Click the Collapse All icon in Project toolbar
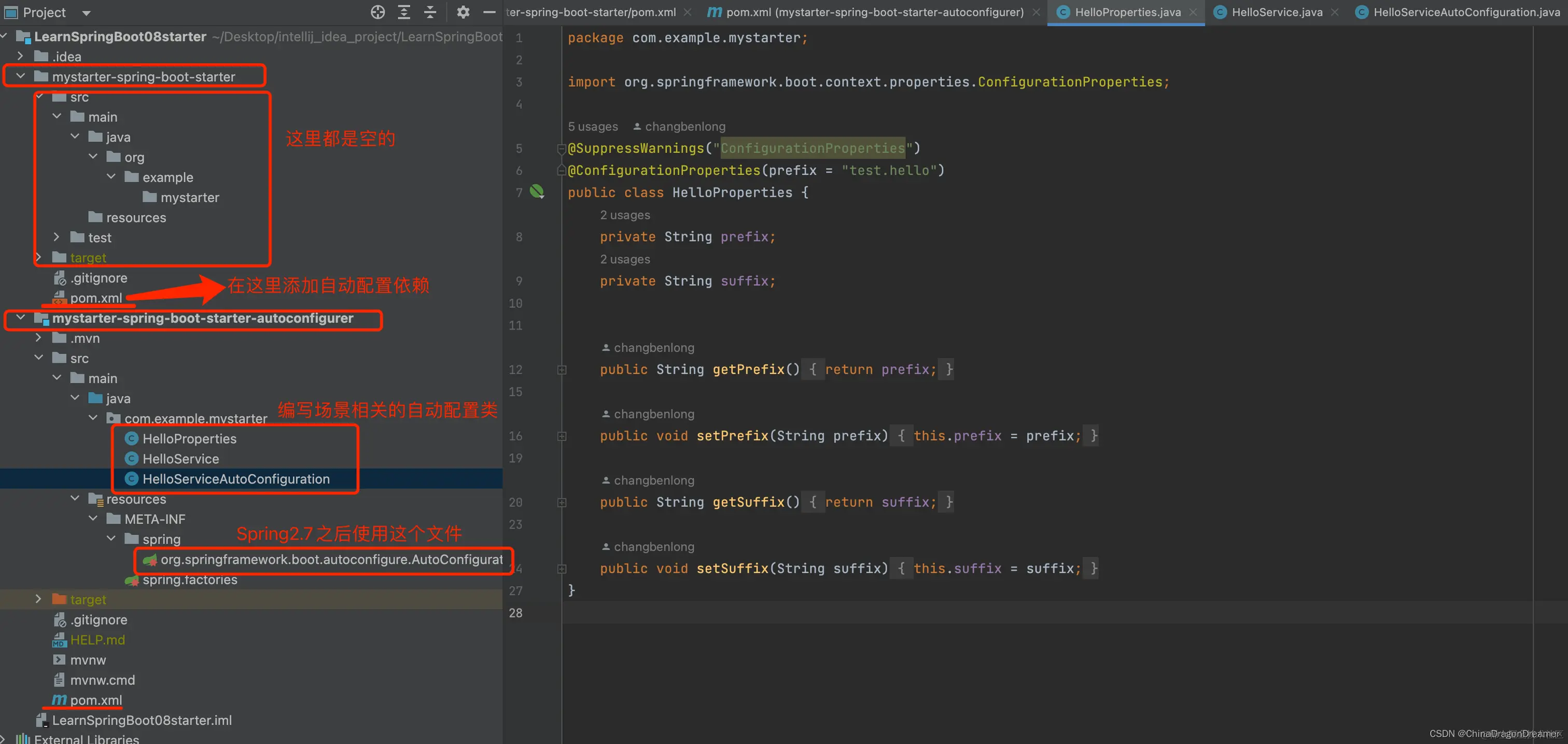Viewport: 1568px width, 744px height. pos(430,12)
